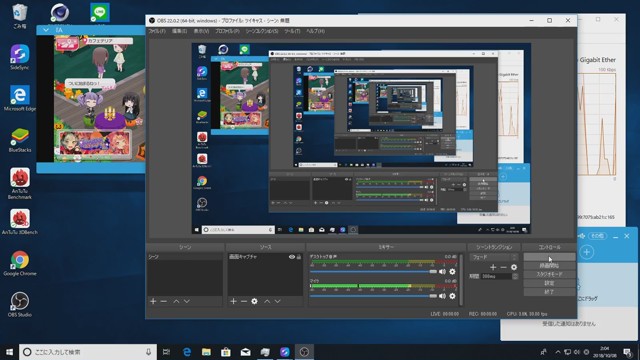Image resolution: width=640 pixels, height=360 pixels.
Task: Add a scene transition with plus icon
Action: [493, 267]
